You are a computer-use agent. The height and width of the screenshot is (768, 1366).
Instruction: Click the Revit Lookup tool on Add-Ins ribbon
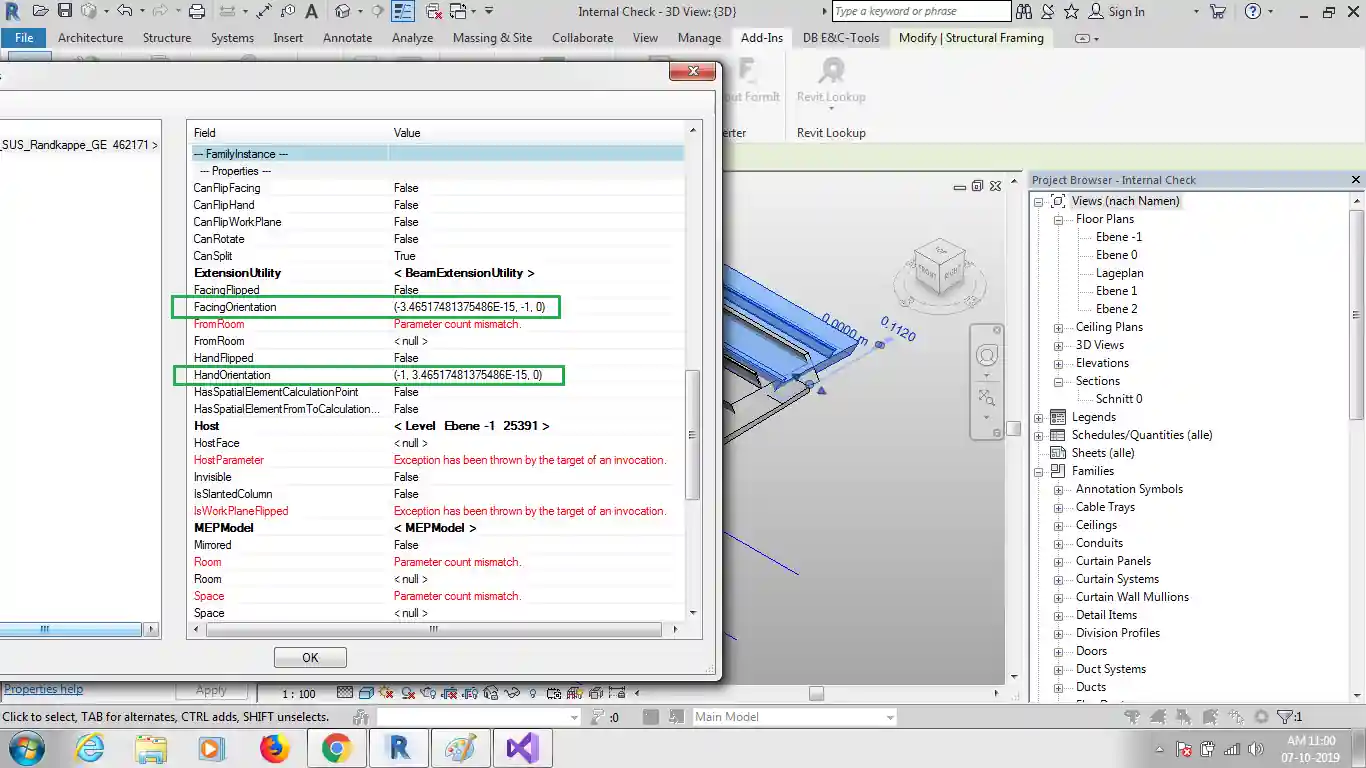pyautogui.click(x=831, y=80)
